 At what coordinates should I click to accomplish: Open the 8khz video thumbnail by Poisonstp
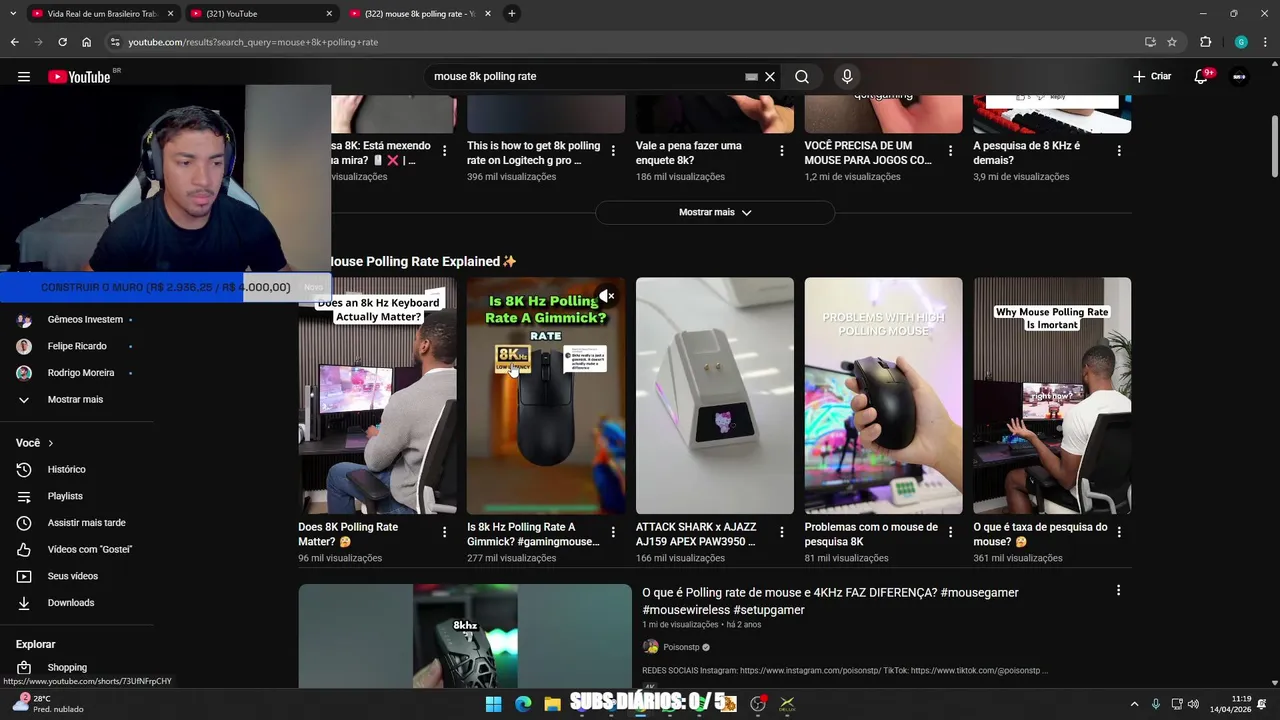465,636
